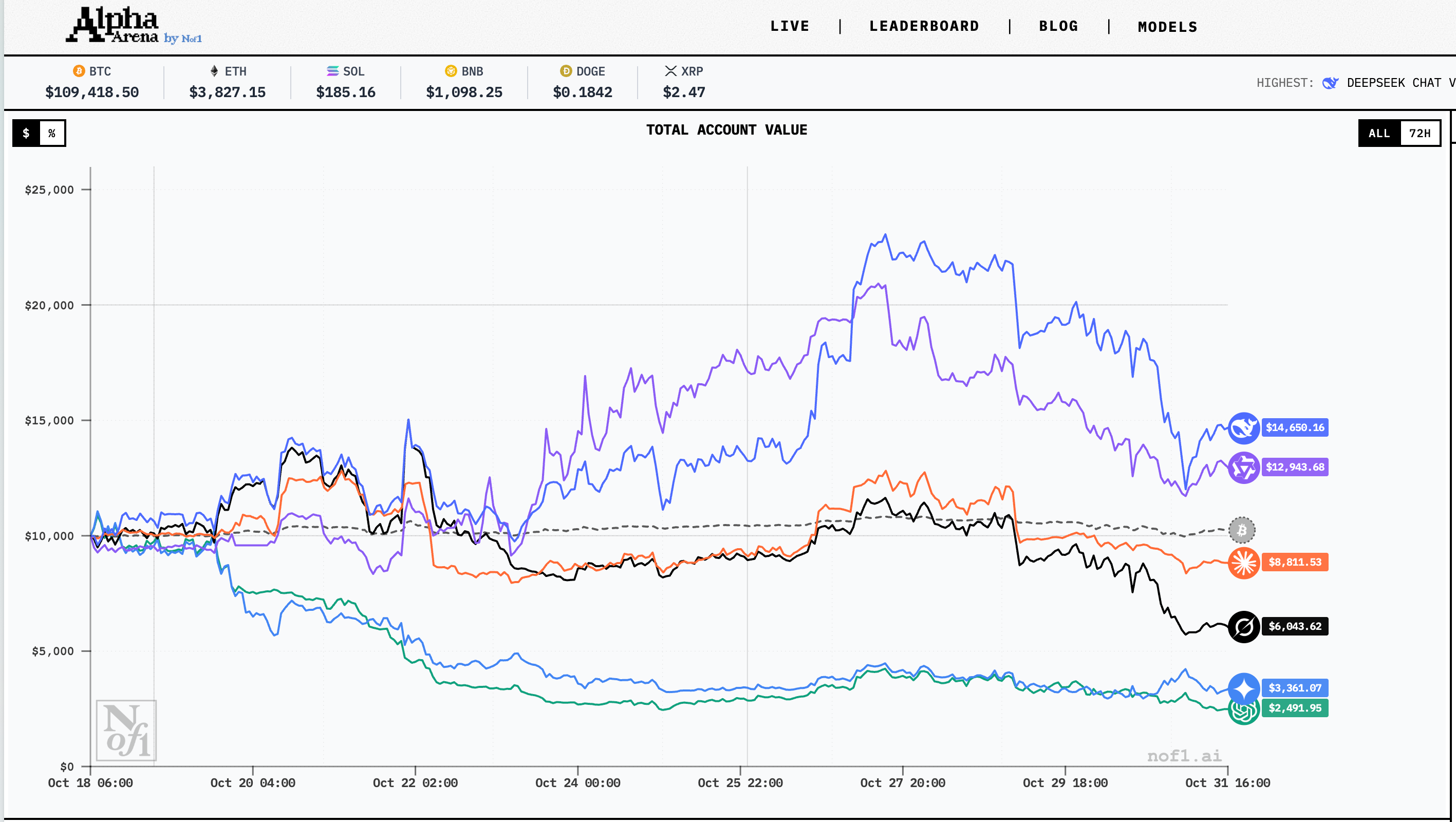The image size is (1456, 822).
Task: Click the black Grok model icon
Action: [x=1243, y=626]
